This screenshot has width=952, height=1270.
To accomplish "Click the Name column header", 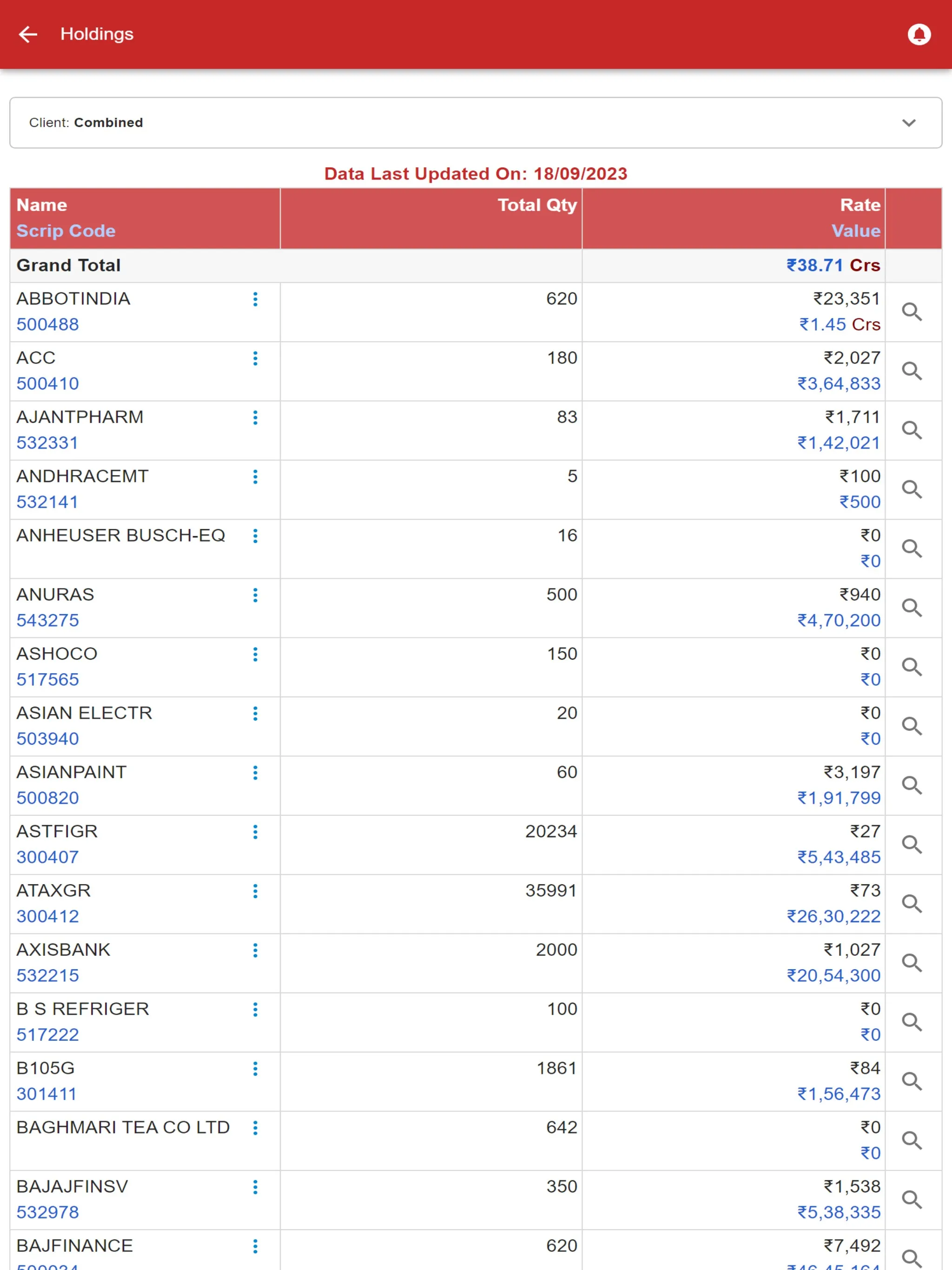I will coord(42,205).
